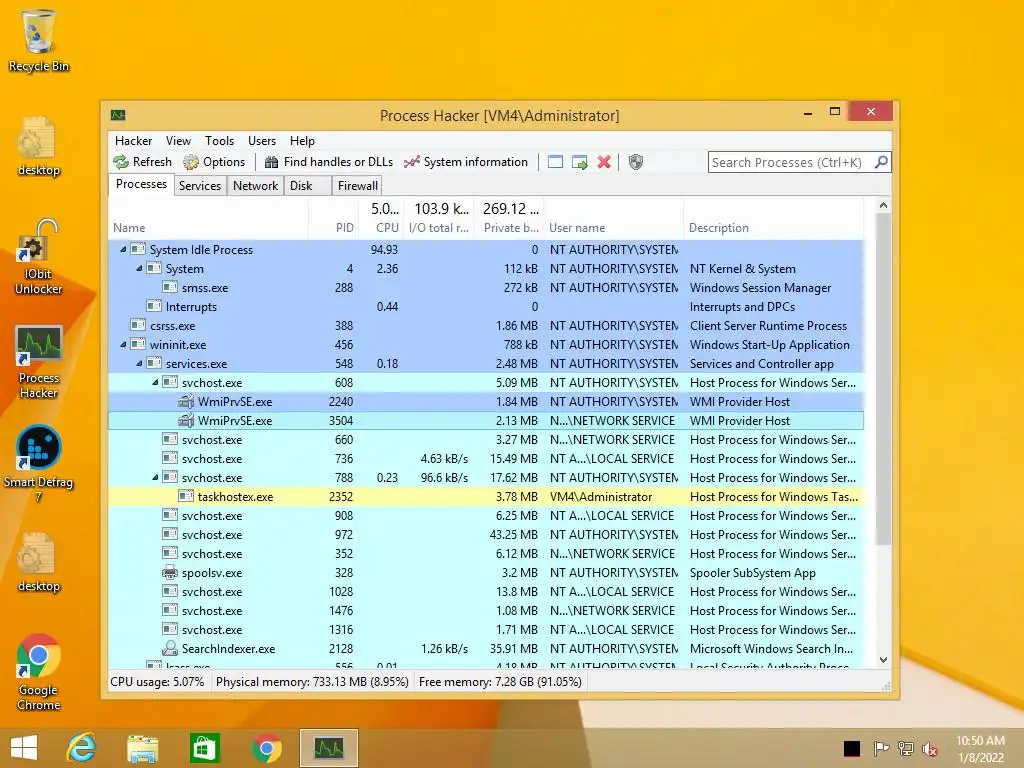Image resolution: width=1024 pixels, height=768 pixels.
Task: Click the taskhostex.exe process icon
Action: (186, 496)
